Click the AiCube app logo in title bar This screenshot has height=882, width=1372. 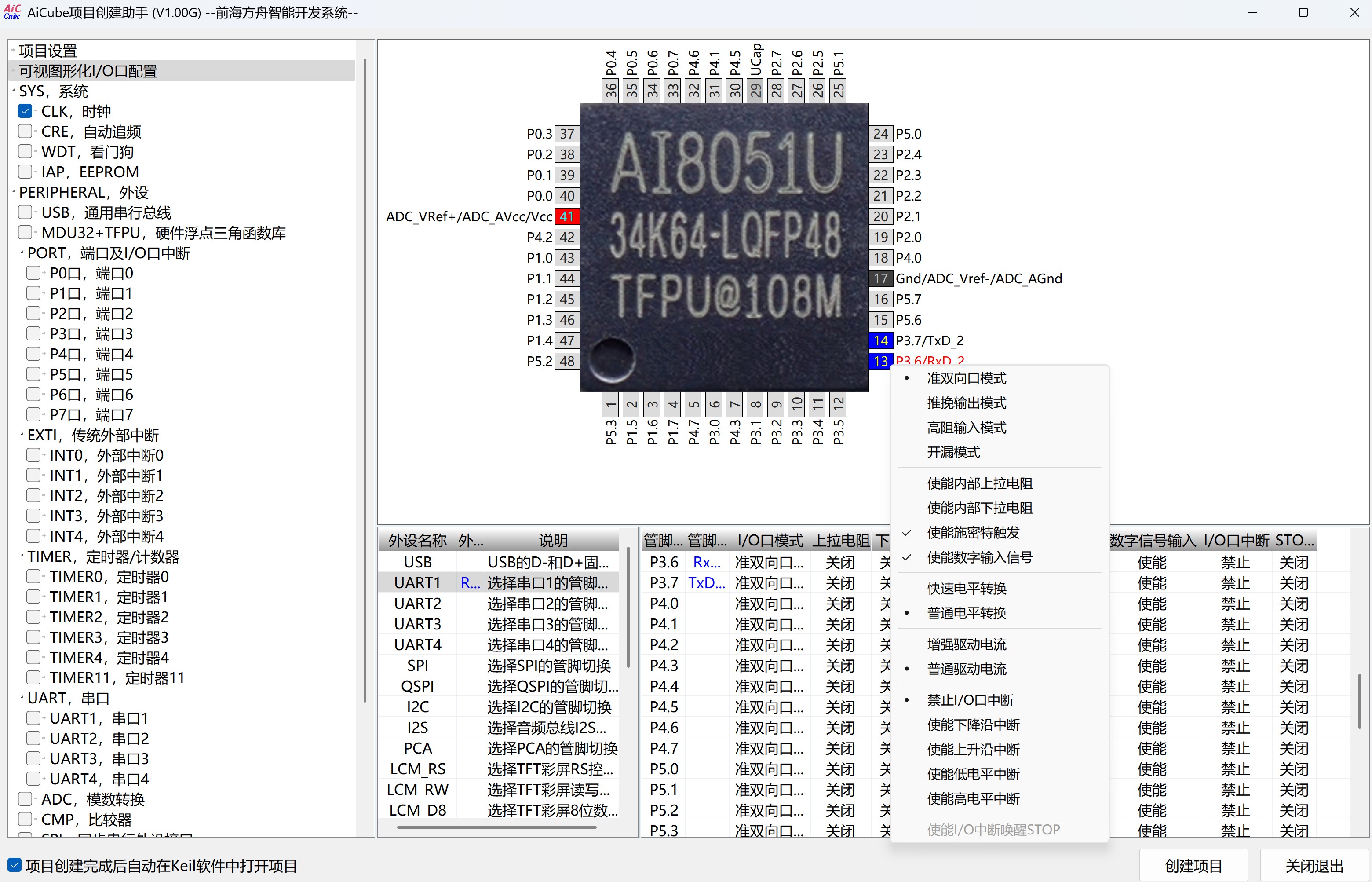[12, 12]
